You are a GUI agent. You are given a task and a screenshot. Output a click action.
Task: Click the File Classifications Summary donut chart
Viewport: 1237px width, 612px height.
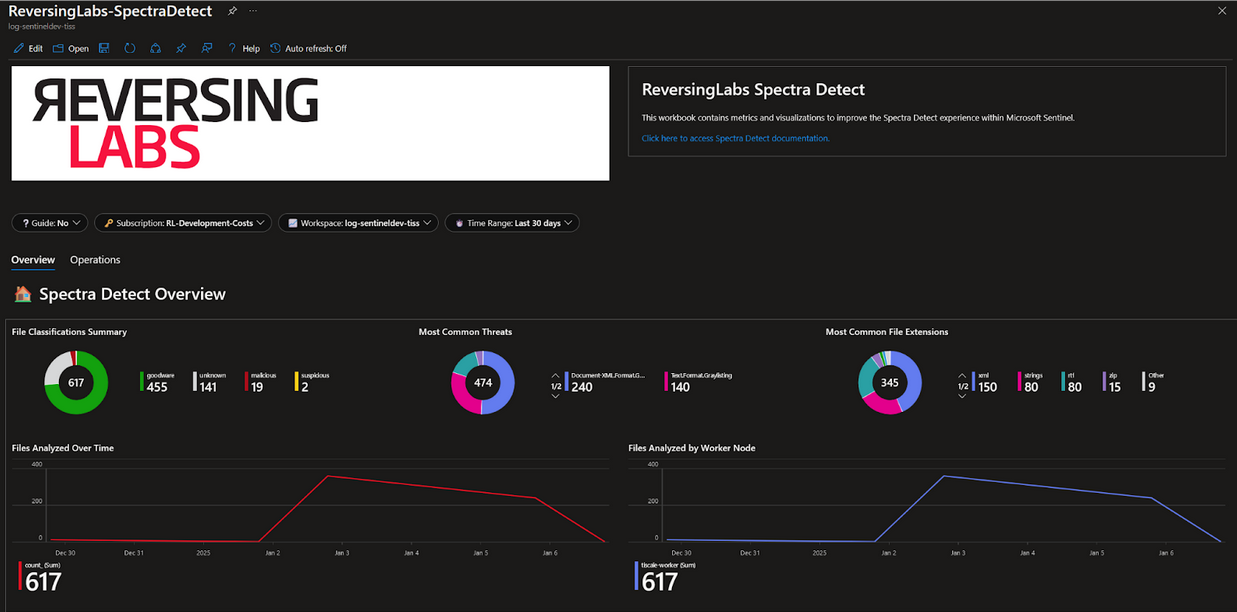coord(76,382)
